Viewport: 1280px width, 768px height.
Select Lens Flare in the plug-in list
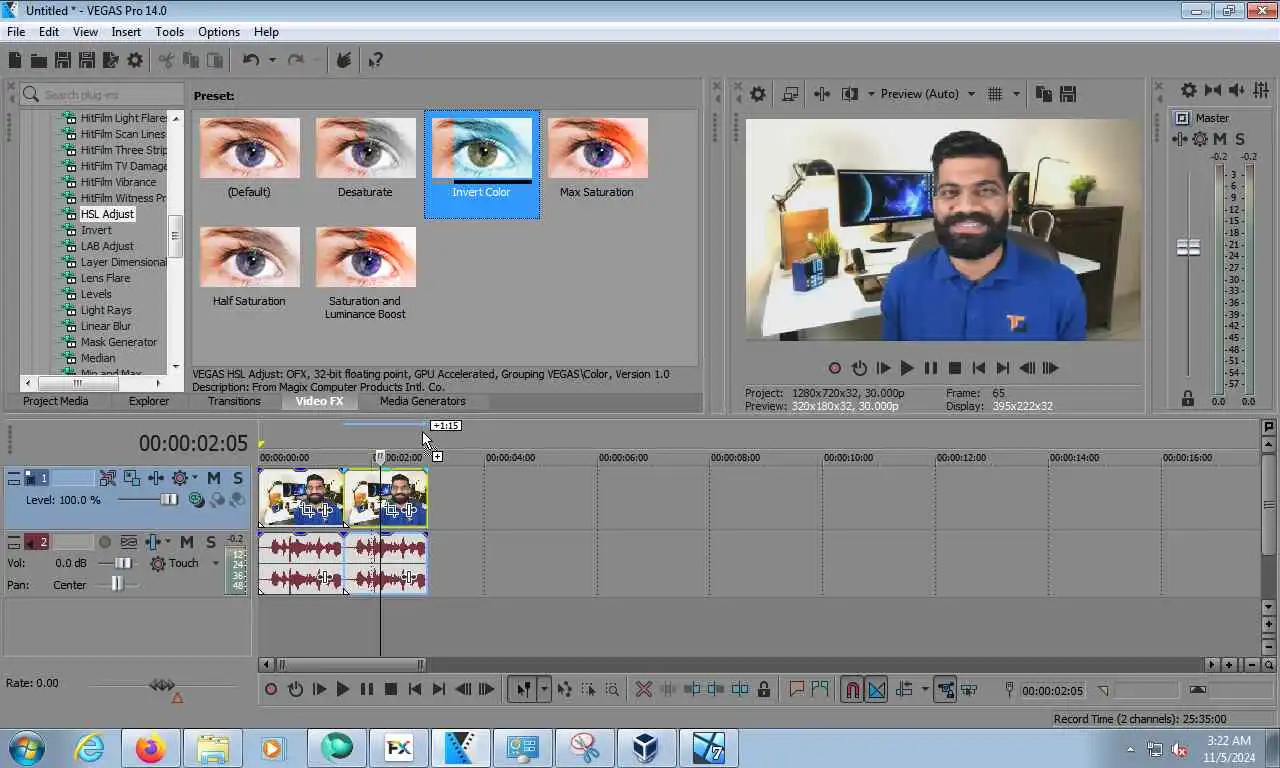[105, 278]
